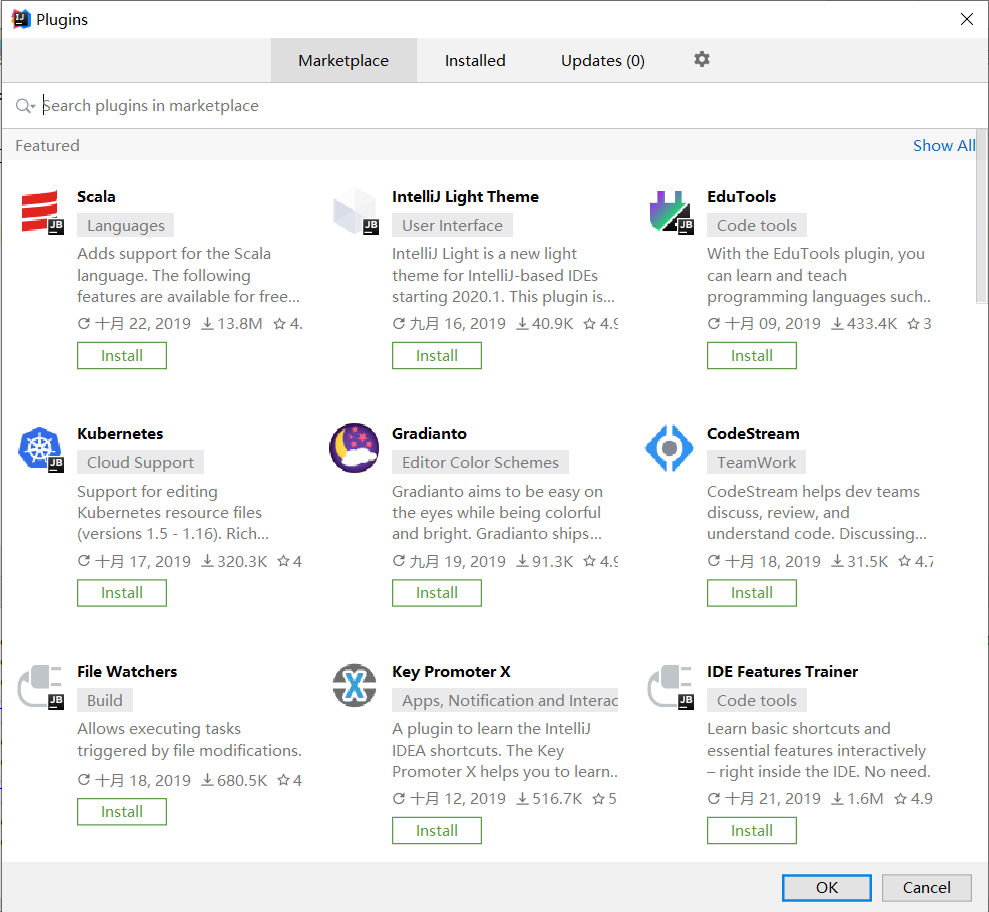Click IDE Features Trainer's 4.9 rating
The image size is (989, 912).
pyautogui.click(x=914, y=799)
